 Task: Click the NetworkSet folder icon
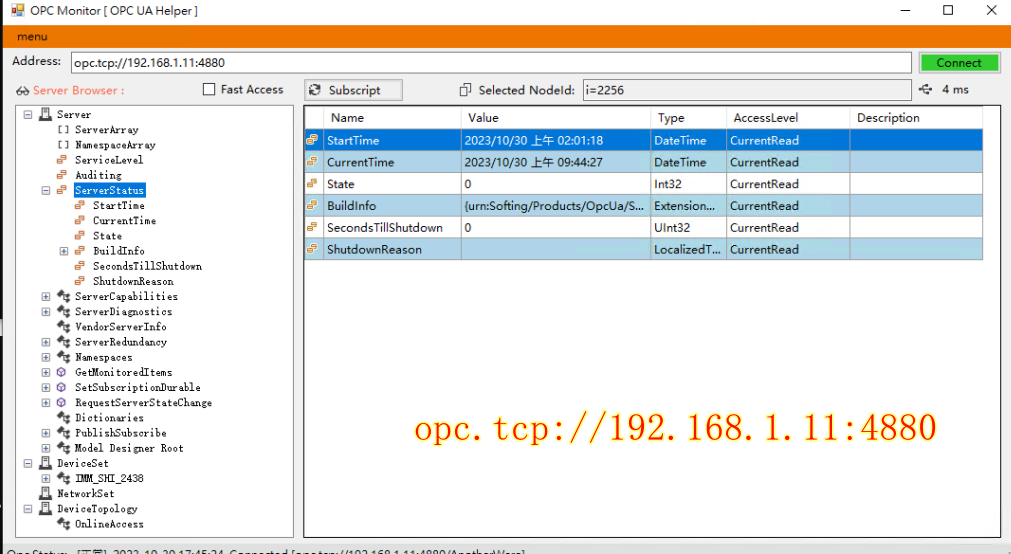click(x=45, y=493)
